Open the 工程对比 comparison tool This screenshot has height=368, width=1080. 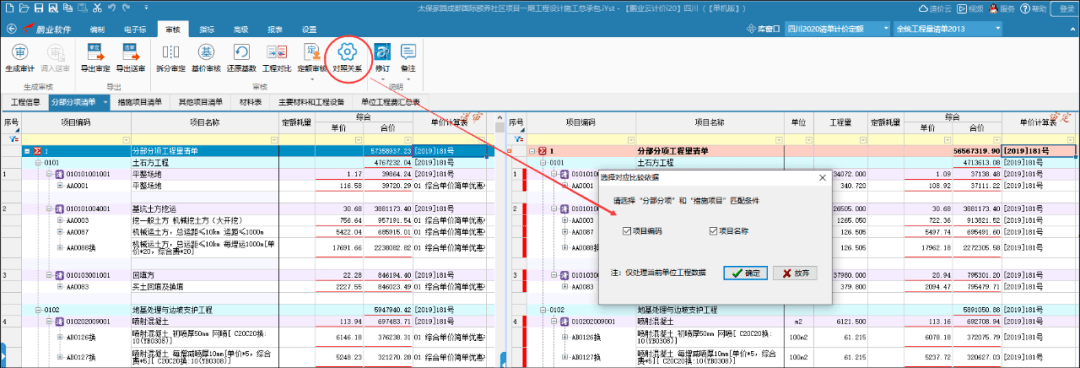[x=277, y=58]
